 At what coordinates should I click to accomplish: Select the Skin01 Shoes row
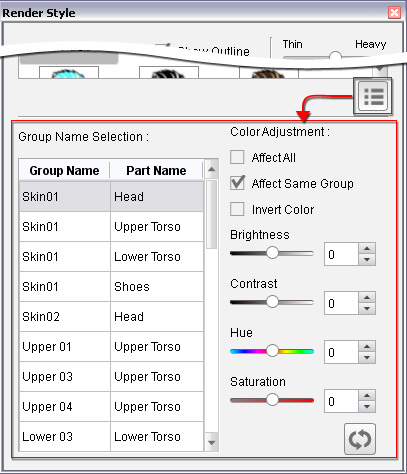(111, 287)
